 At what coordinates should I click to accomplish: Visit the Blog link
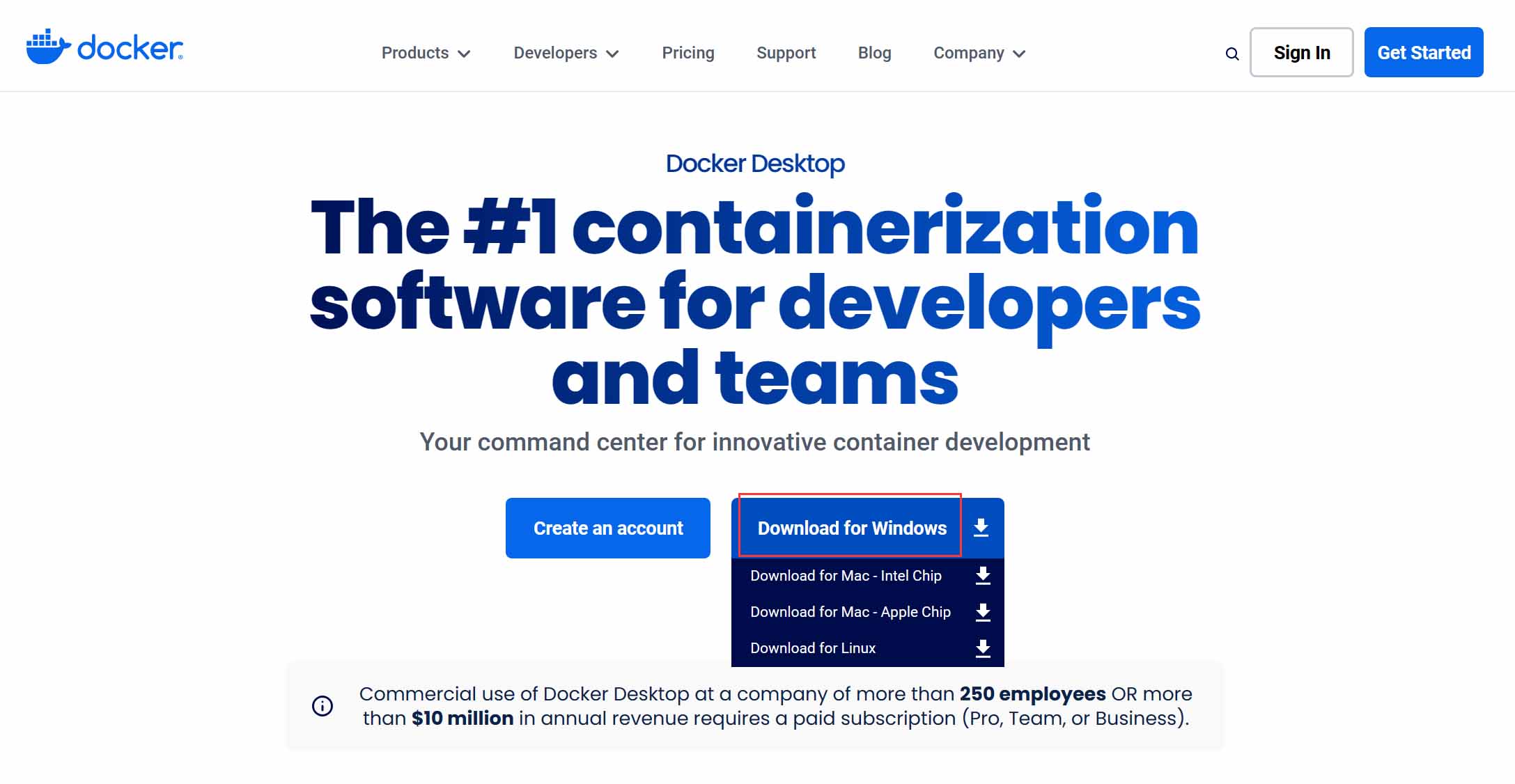point(874,53)
